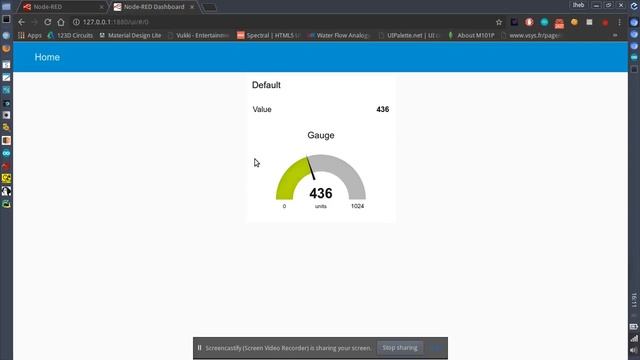Open the 123D Circuits bookmark
Image resolution: width=640 pixels, height=360 pixels.
coord(70,36)
